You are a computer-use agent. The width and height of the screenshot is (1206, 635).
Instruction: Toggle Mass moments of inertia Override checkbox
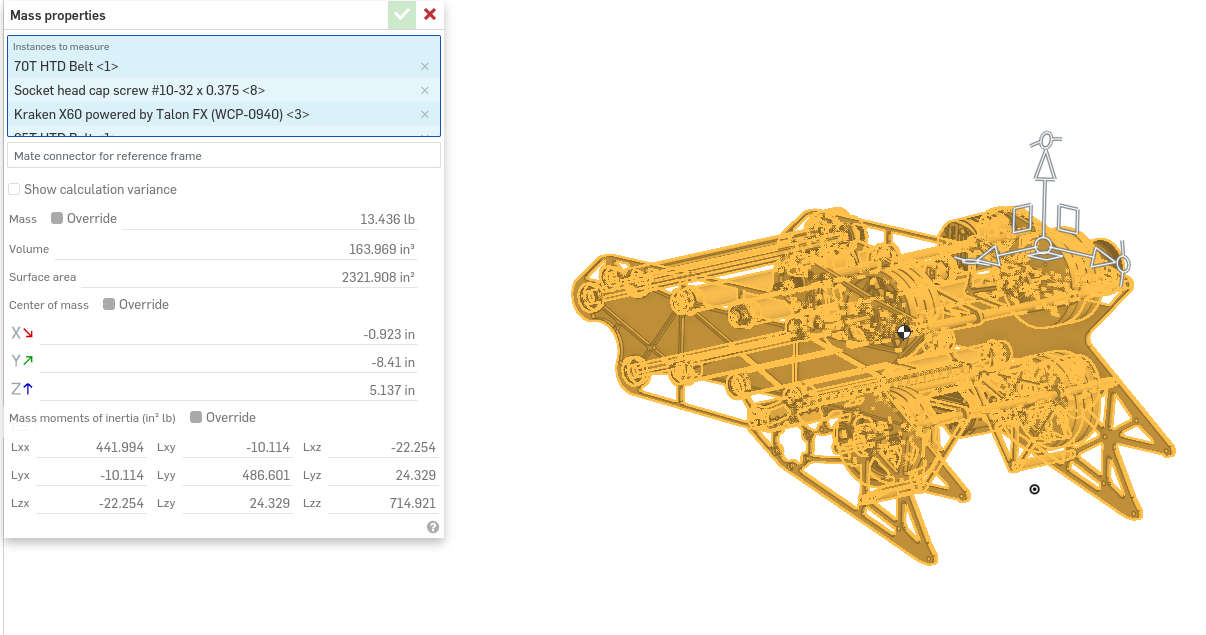196,418
